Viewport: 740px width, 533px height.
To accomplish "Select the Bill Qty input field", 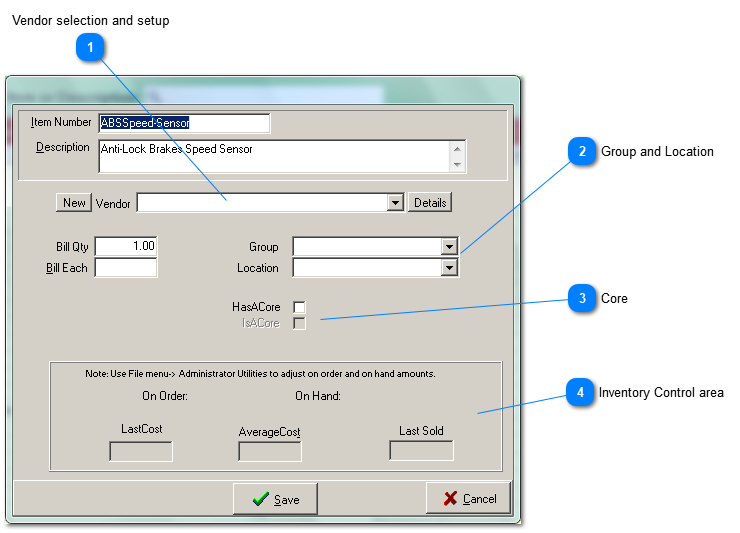I will tap(125, 246).
